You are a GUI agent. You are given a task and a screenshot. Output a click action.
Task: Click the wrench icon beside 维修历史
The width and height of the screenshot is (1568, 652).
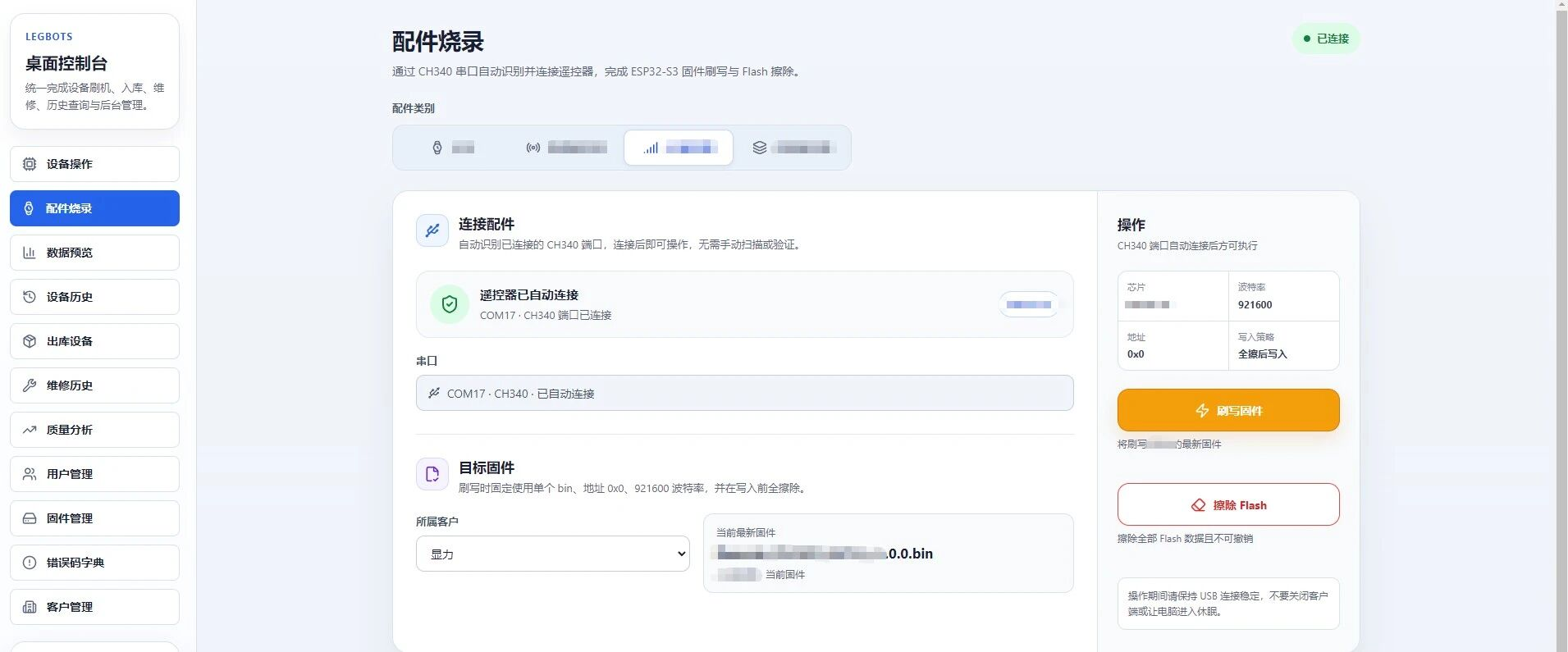[x=30, y=385]
